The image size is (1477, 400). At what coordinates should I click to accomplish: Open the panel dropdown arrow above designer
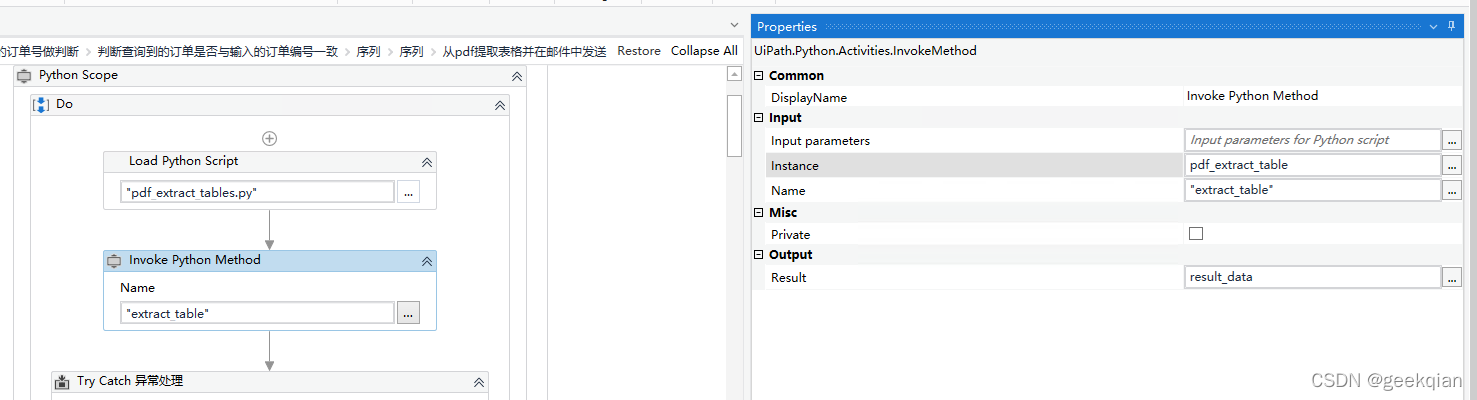coord(734,25)
